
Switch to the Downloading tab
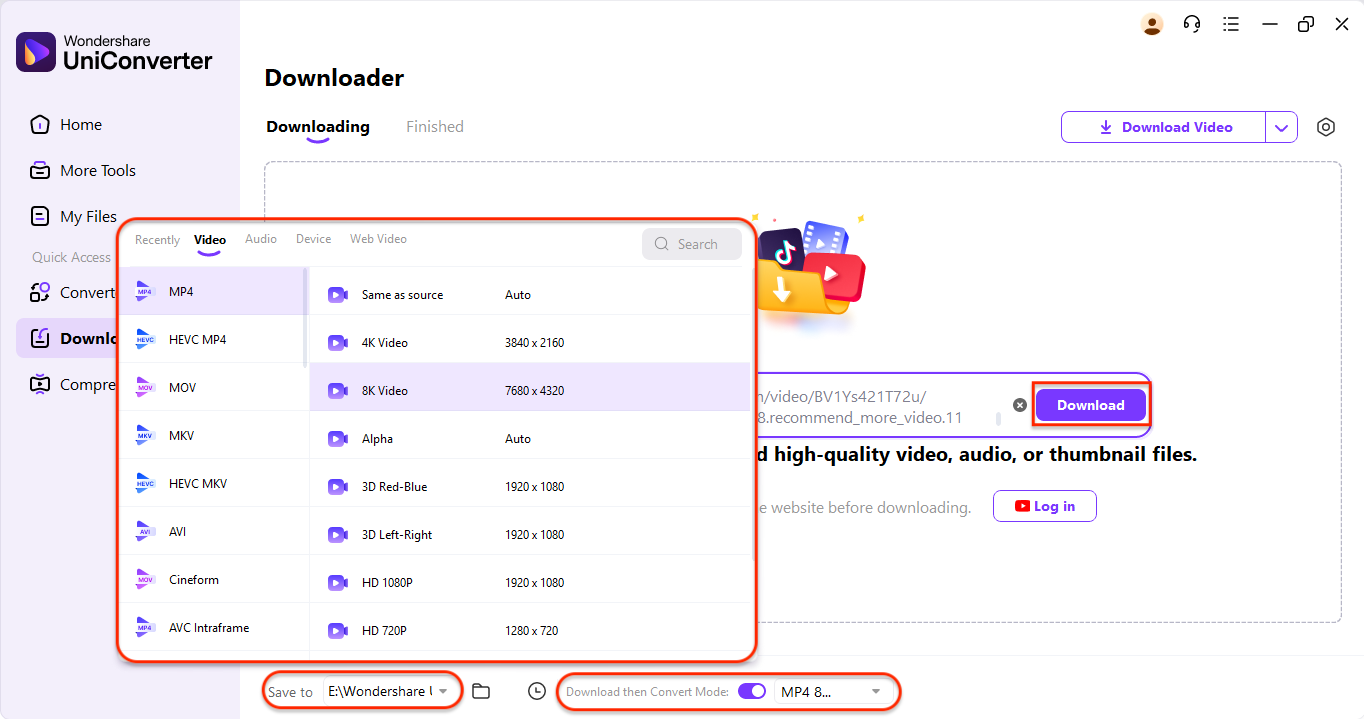tap(318, 127)
